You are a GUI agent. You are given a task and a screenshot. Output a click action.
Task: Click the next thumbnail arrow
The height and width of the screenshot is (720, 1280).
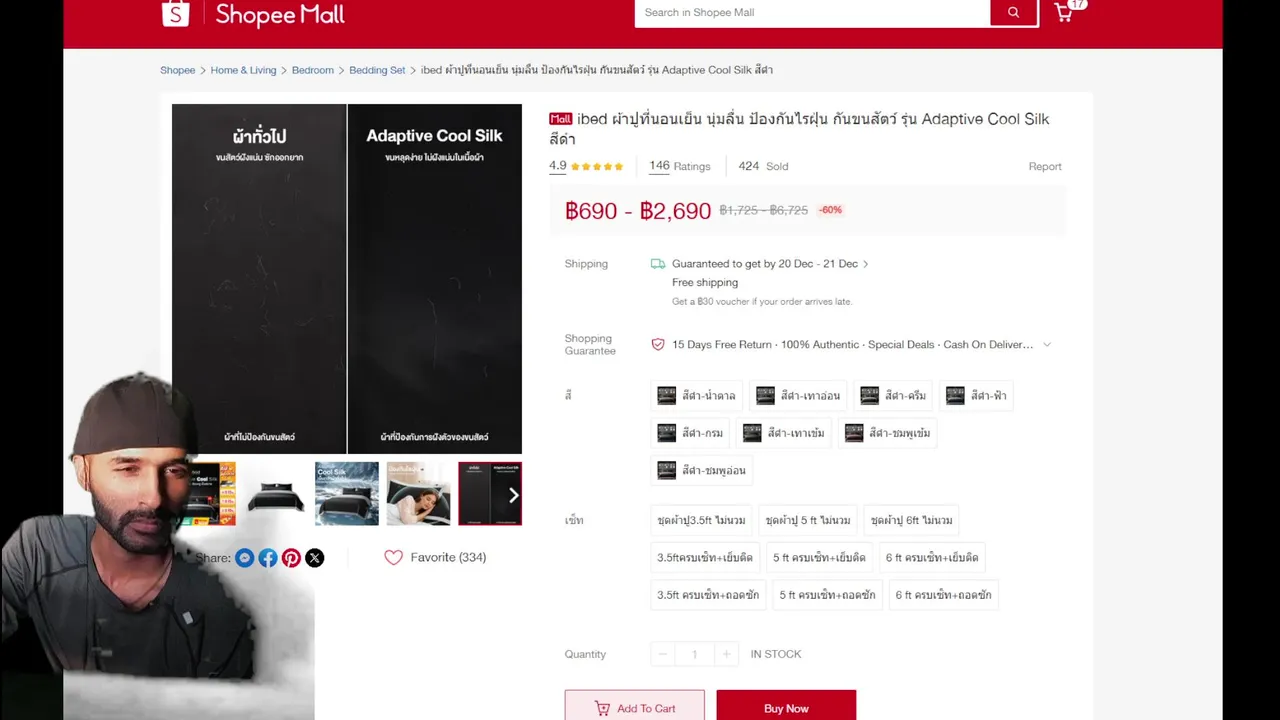coord(513,495)
